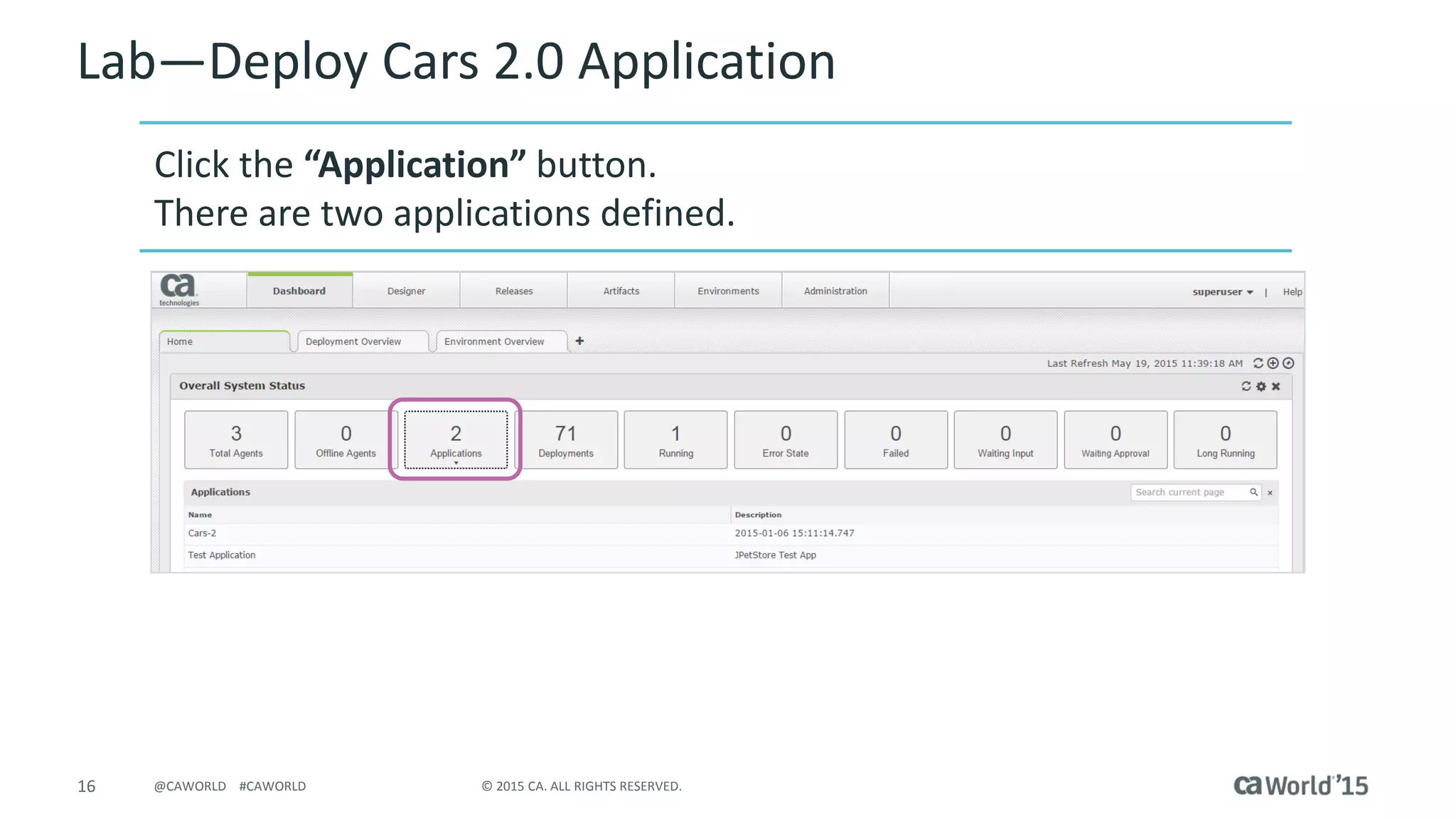Image resolution: width=1456 pixels, height=819 pixels.
Task: Click the Offline Agents tile
Action: 346,440
